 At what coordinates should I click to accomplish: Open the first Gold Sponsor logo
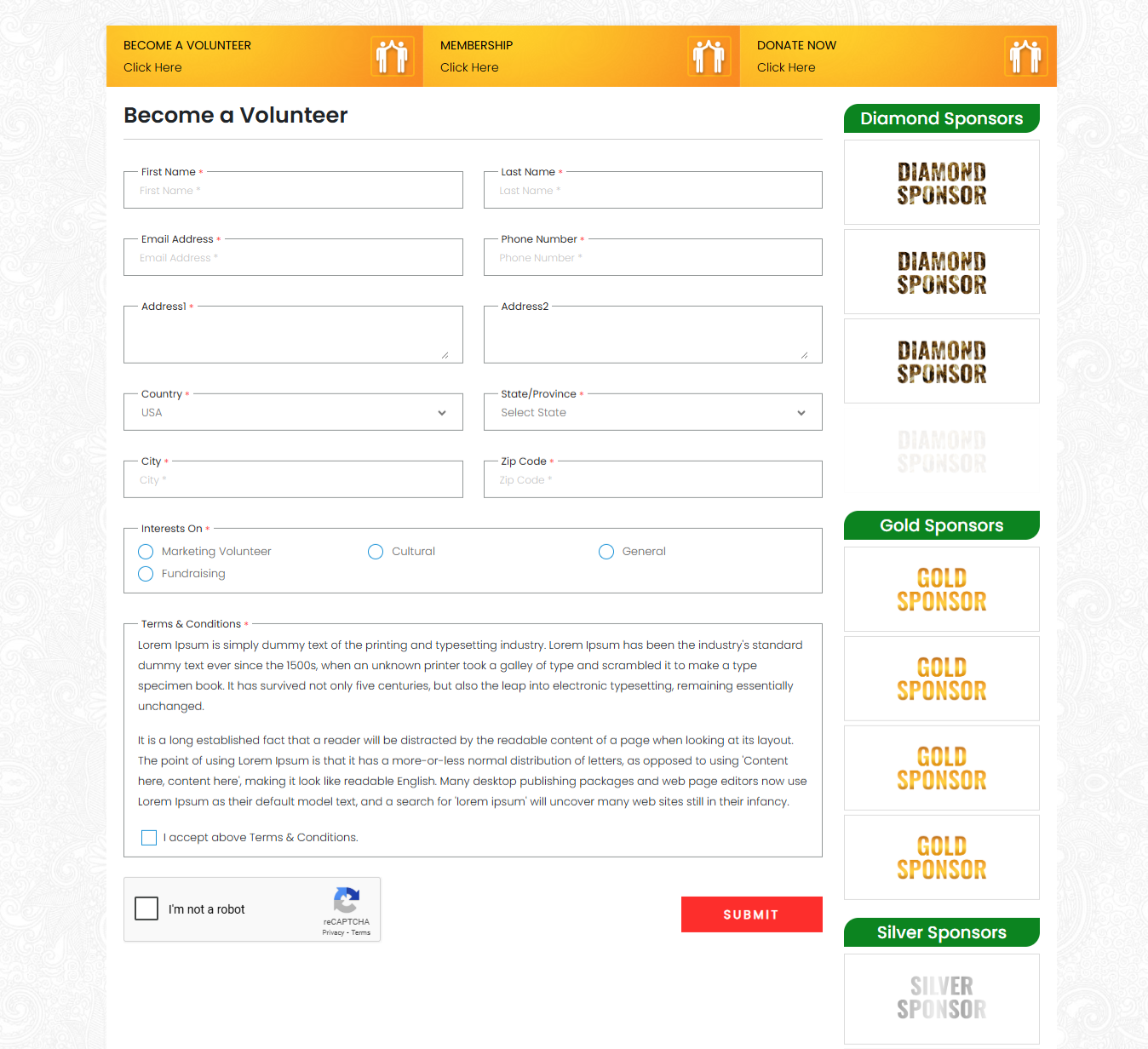coord(941,590)
